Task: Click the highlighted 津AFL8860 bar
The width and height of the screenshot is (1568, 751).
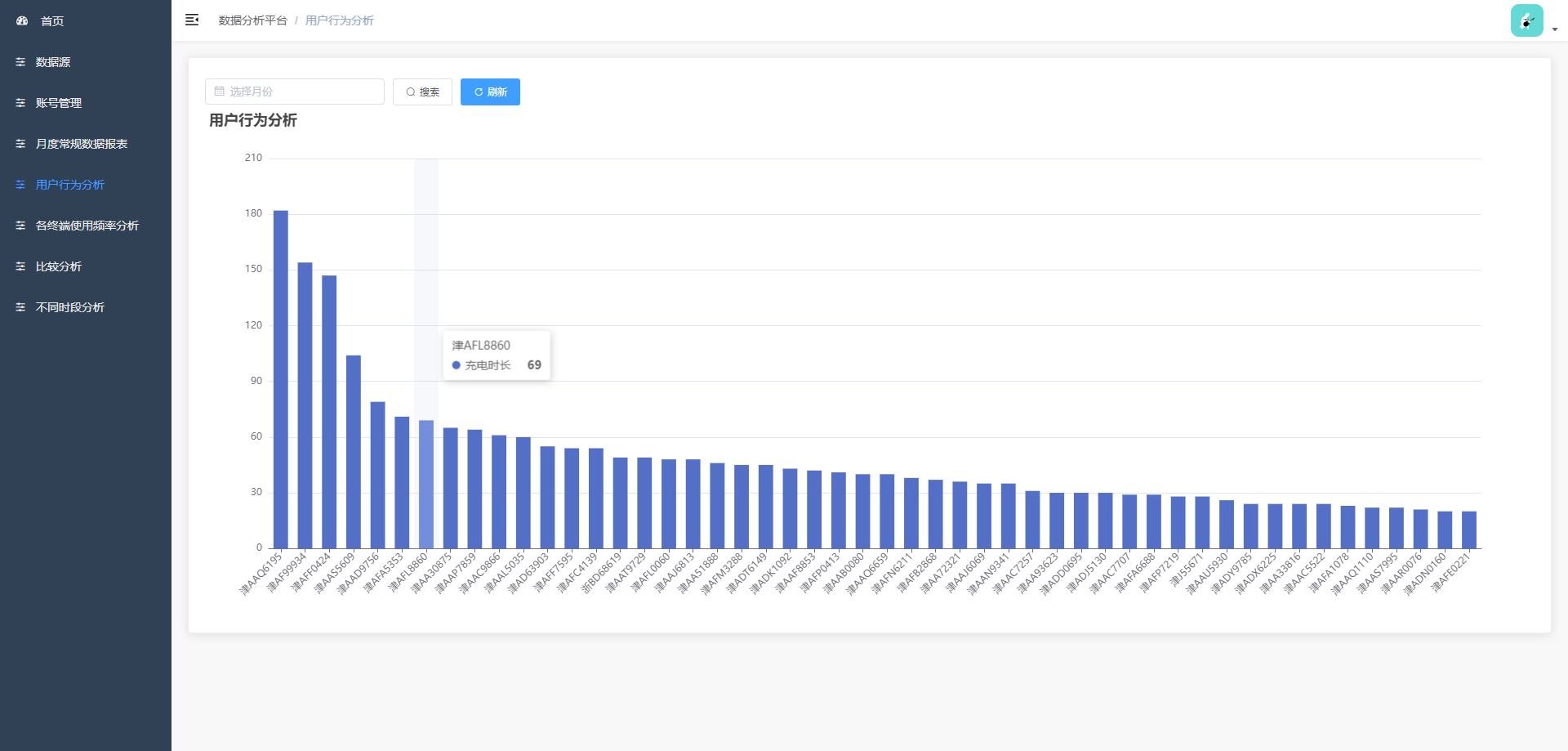Action: 426,484
